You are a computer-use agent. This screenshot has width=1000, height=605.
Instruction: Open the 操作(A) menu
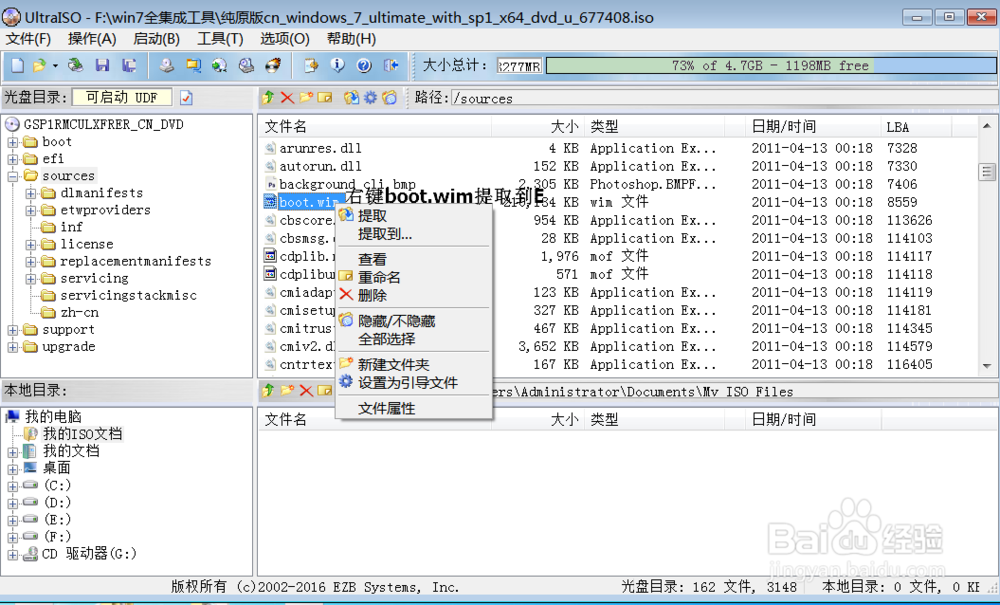[92, 39]
